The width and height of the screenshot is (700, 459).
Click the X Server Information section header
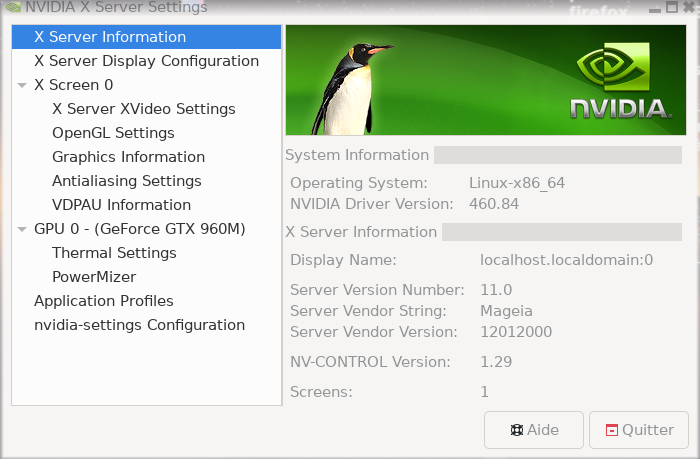[x=361, y=232]
